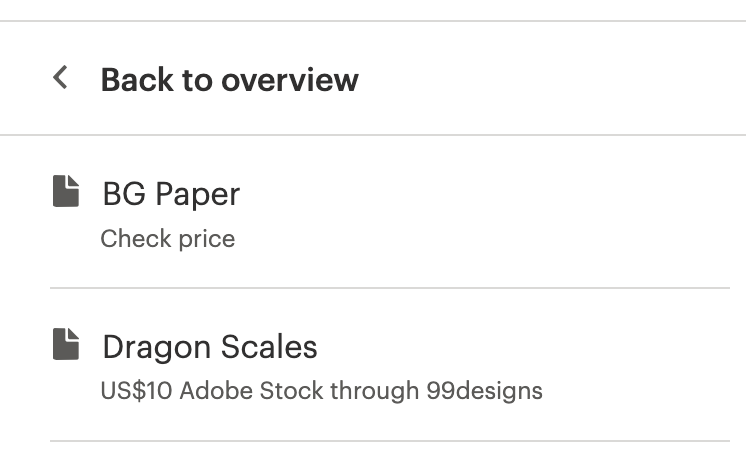The width and height of the screenshot is (746, 452).
Task: Click the word 'Check' under BG Paper
Action: pos(136,238)
